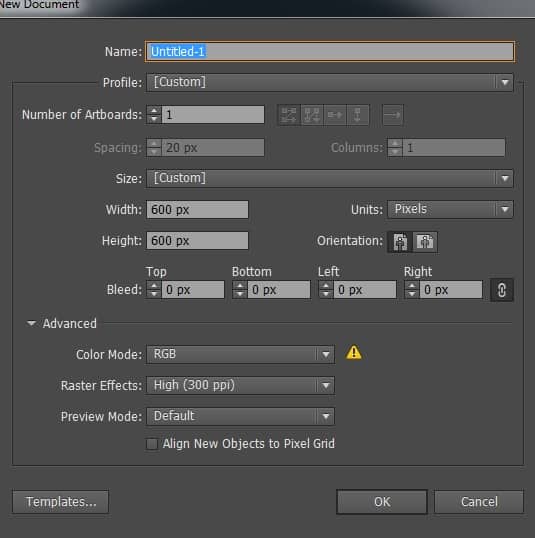535x538 pixels.
Task: Choose Arrange by Row artboard icon
Action: coord(335,115)
